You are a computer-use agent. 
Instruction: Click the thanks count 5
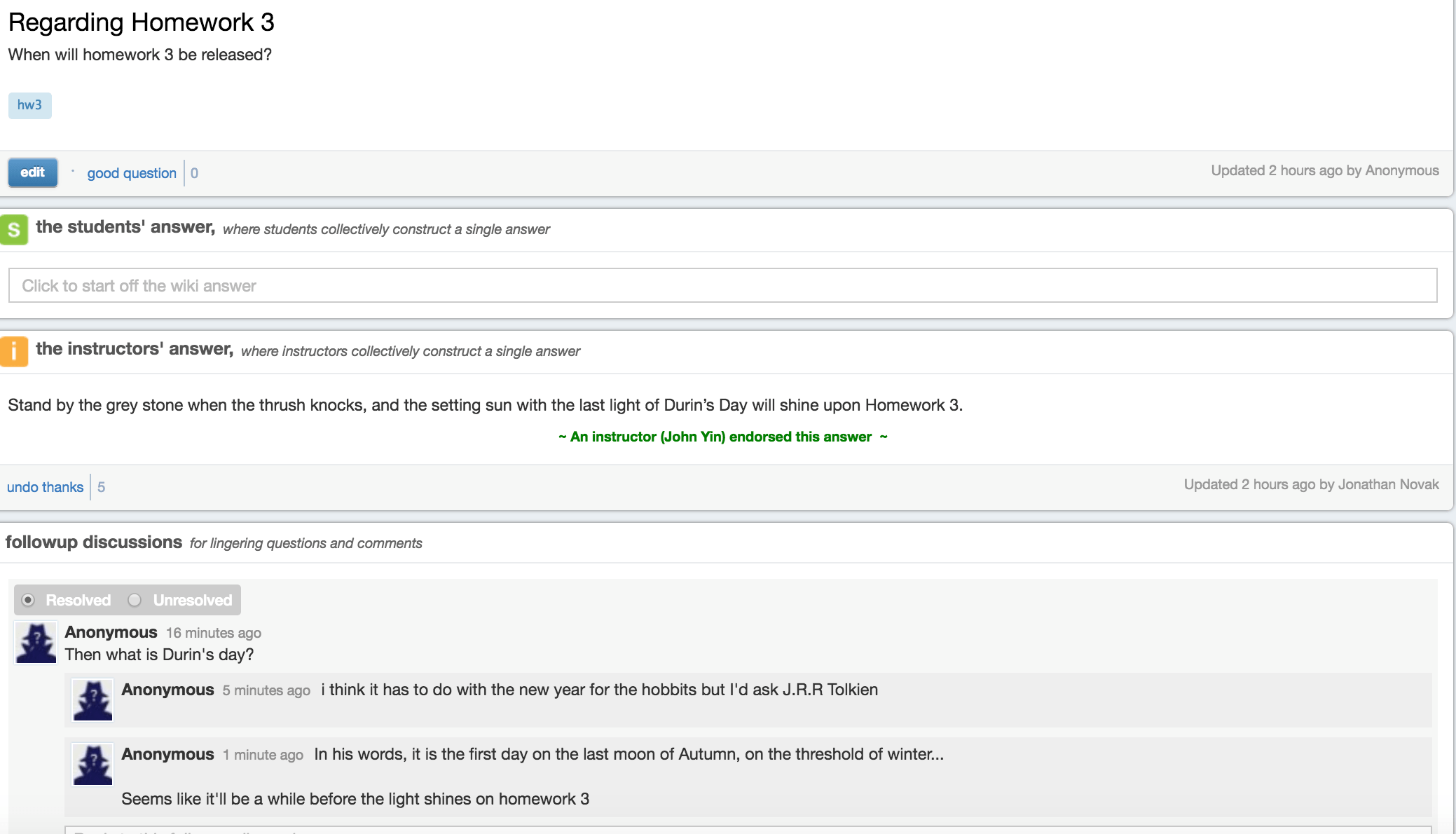(102, 487)
